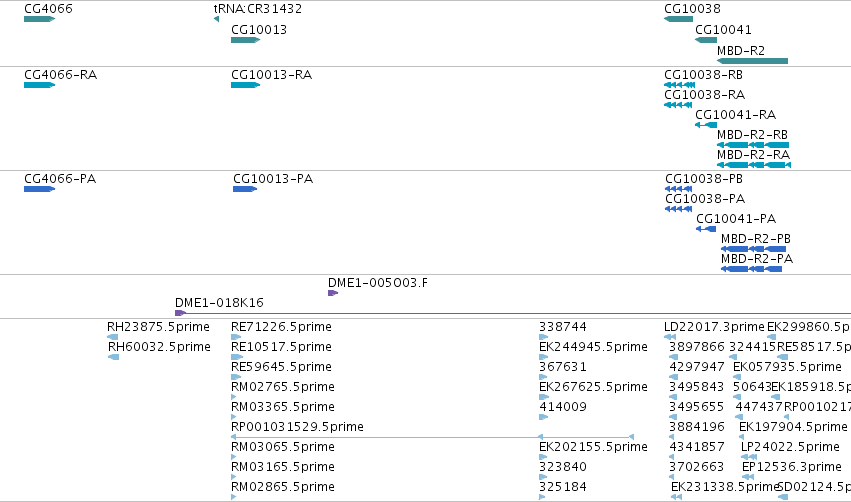
Task: Select the EK202155.5prime label
Action: tap(593, 448)
